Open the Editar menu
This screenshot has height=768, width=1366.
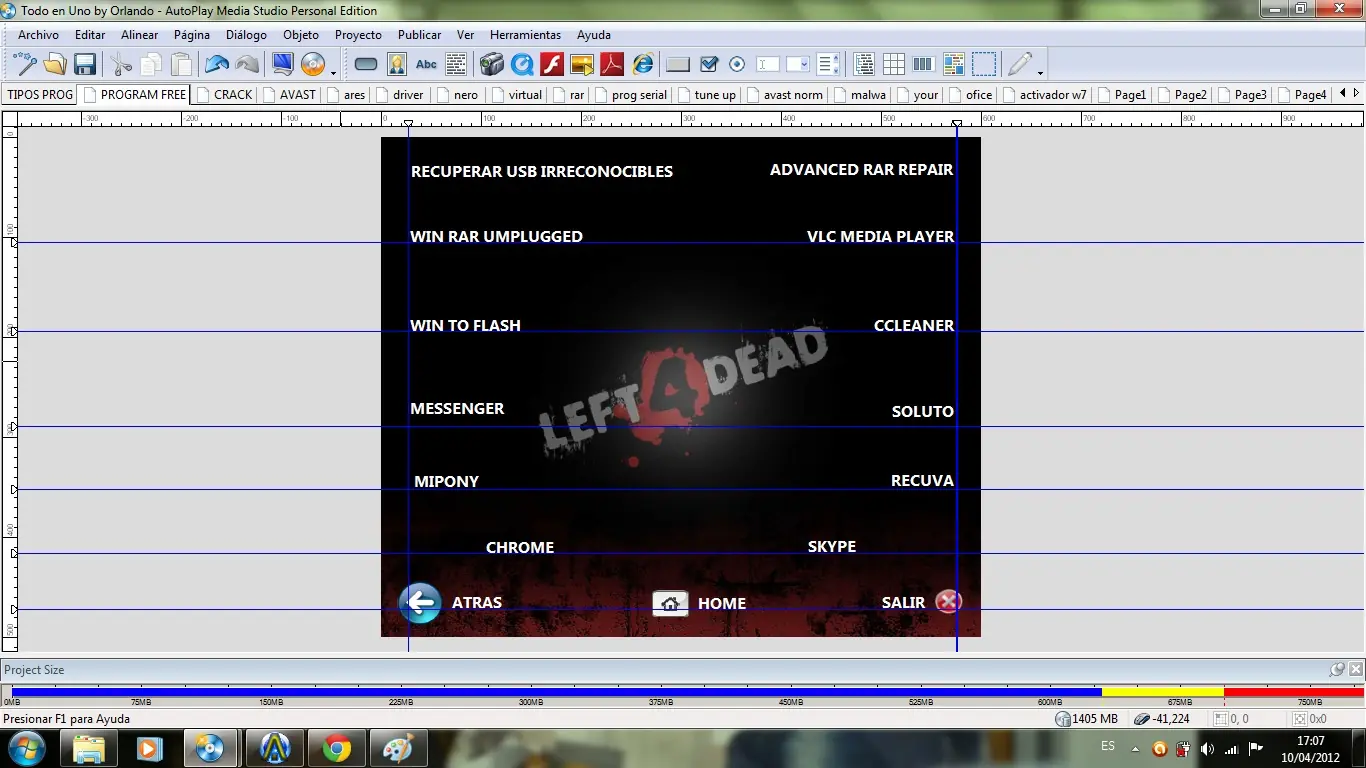click(x=90, y=35)
